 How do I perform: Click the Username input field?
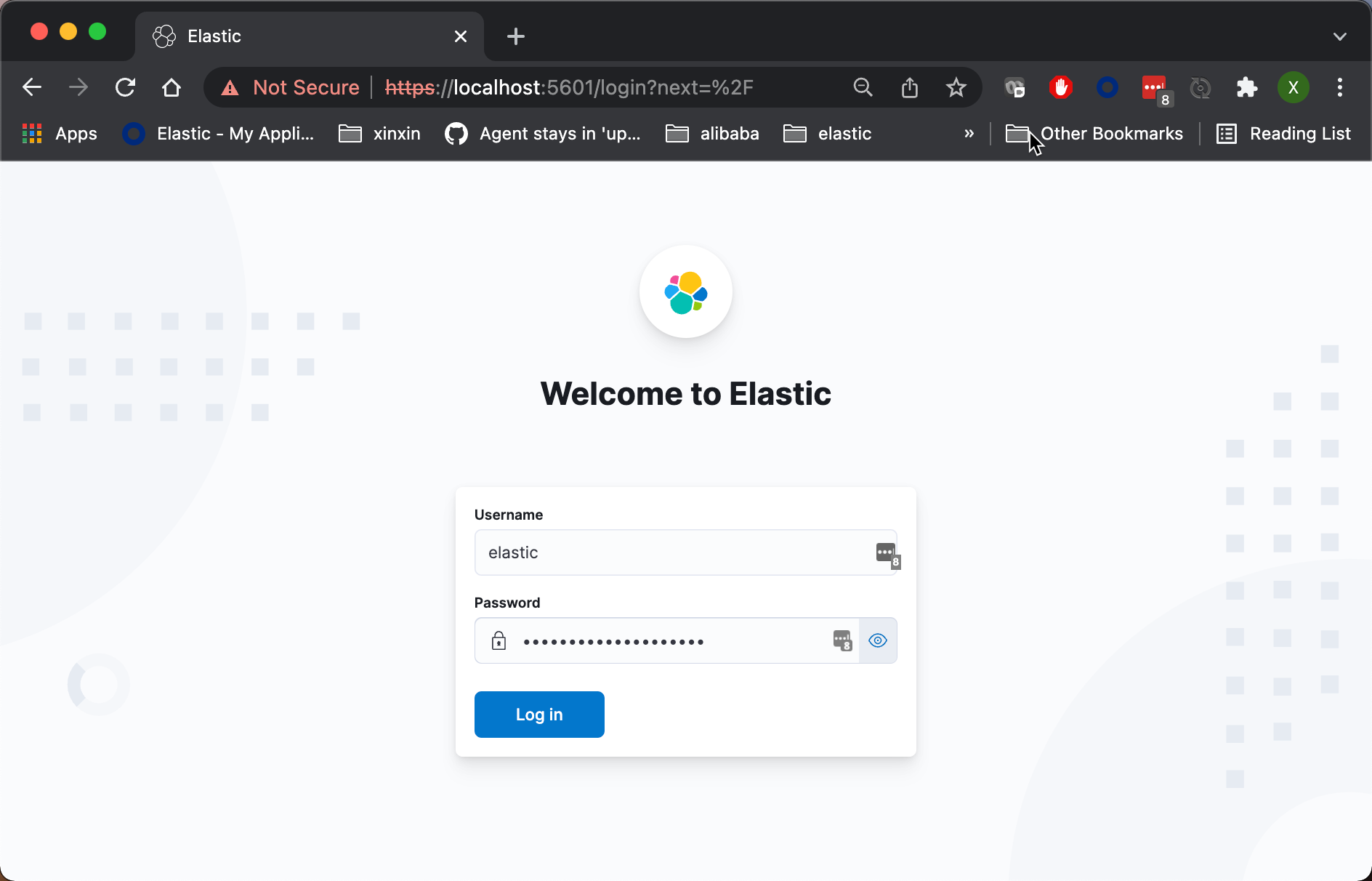pyautogui.click(x=686, y=552)
